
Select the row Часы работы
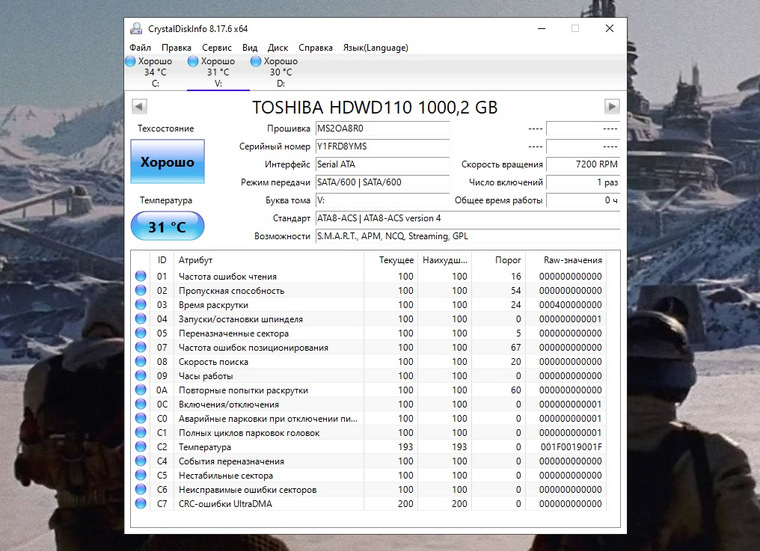369,376
